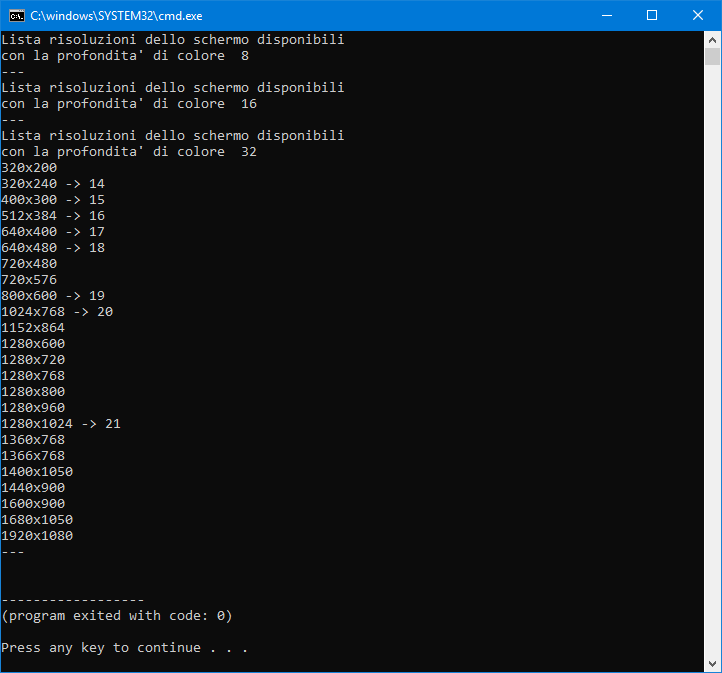
Task: Click the 1680x1050 resolution entry
Action: 37,520
